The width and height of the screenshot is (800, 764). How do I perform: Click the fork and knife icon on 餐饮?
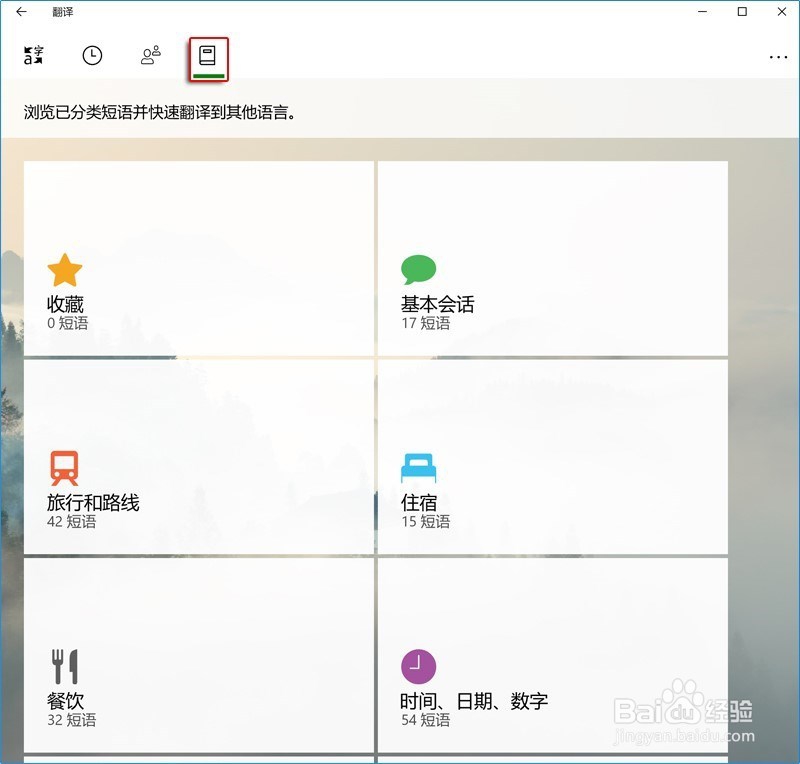pyautogui.click(x=65, y=663)
